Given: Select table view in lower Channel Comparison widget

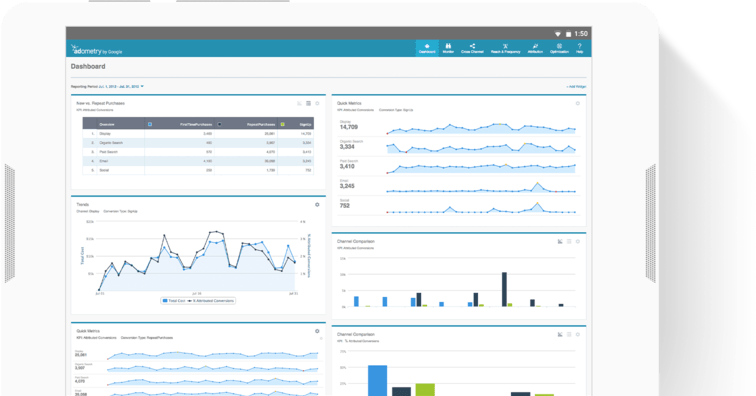Looking at the screenshot, I should 569,334.
